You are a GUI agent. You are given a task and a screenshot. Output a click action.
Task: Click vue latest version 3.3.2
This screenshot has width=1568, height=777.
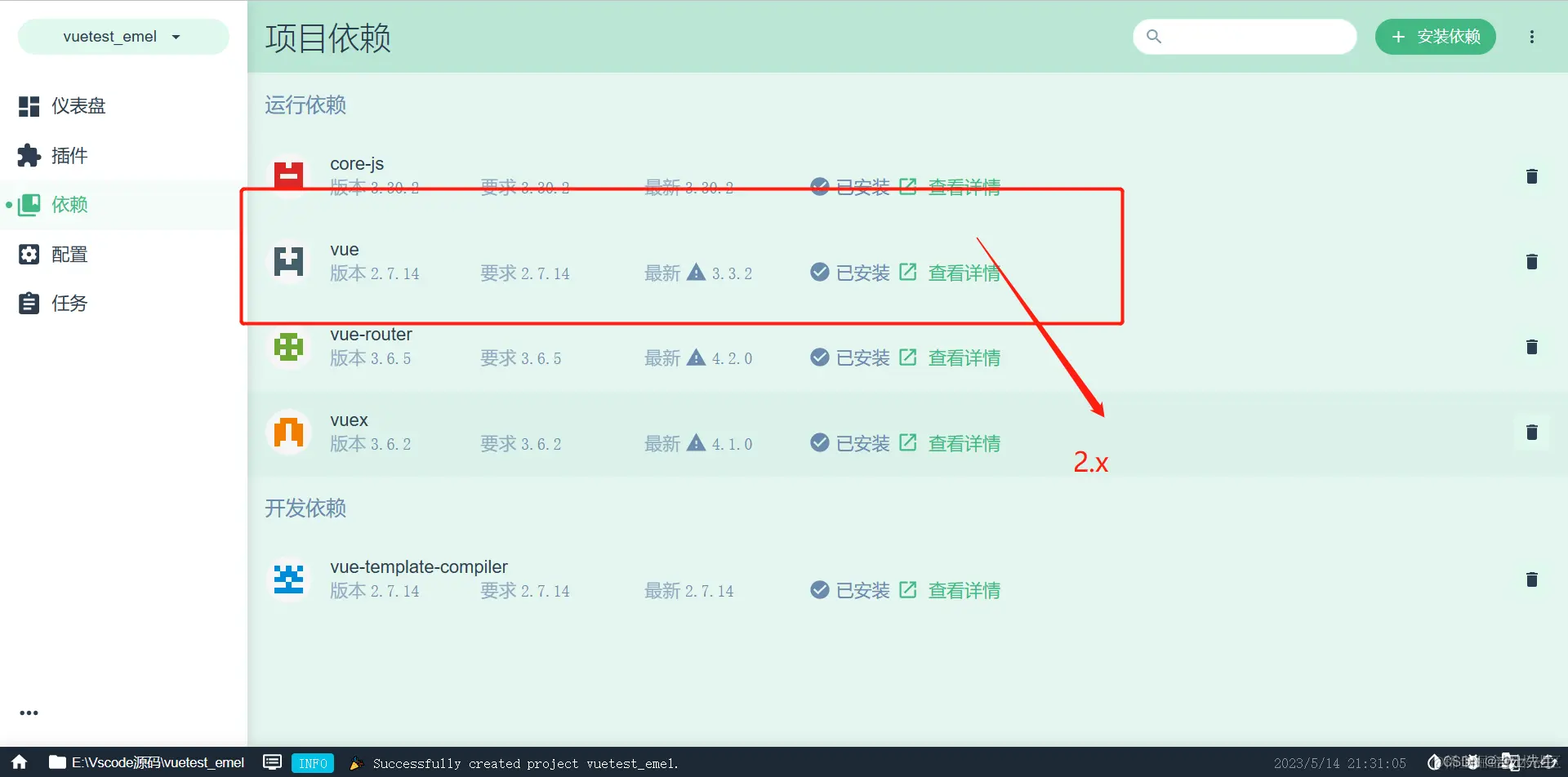coord(732,273)
